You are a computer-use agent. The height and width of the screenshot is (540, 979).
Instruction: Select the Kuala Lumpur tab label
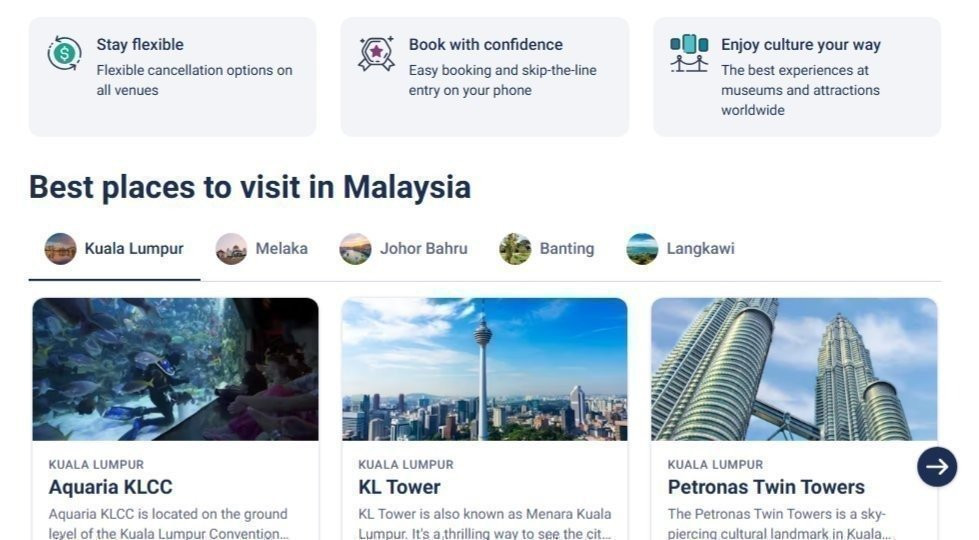point(134,248)
